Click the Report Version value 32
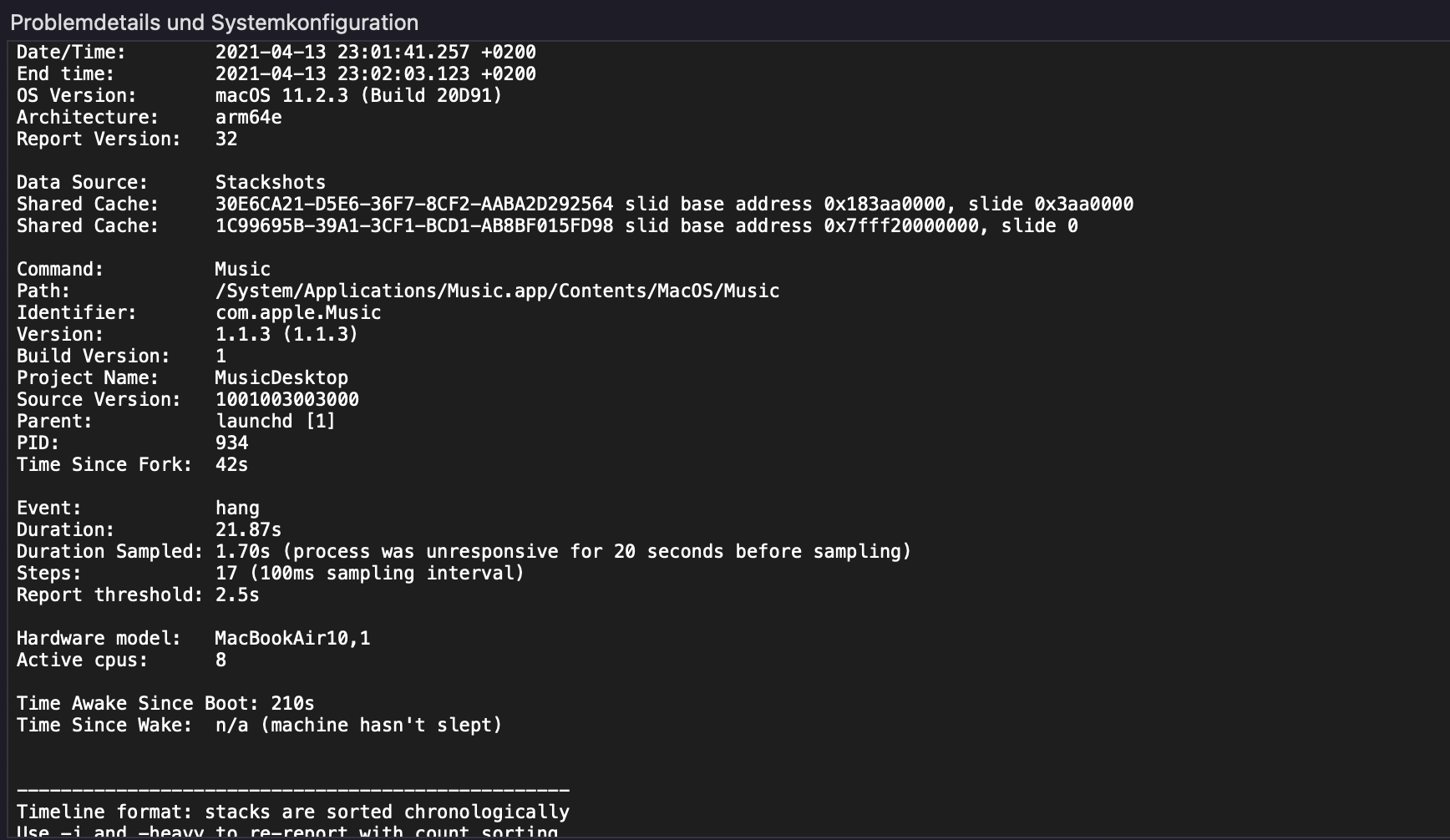Viewport: 1450px width, 840px height. [x=226, y=139]
